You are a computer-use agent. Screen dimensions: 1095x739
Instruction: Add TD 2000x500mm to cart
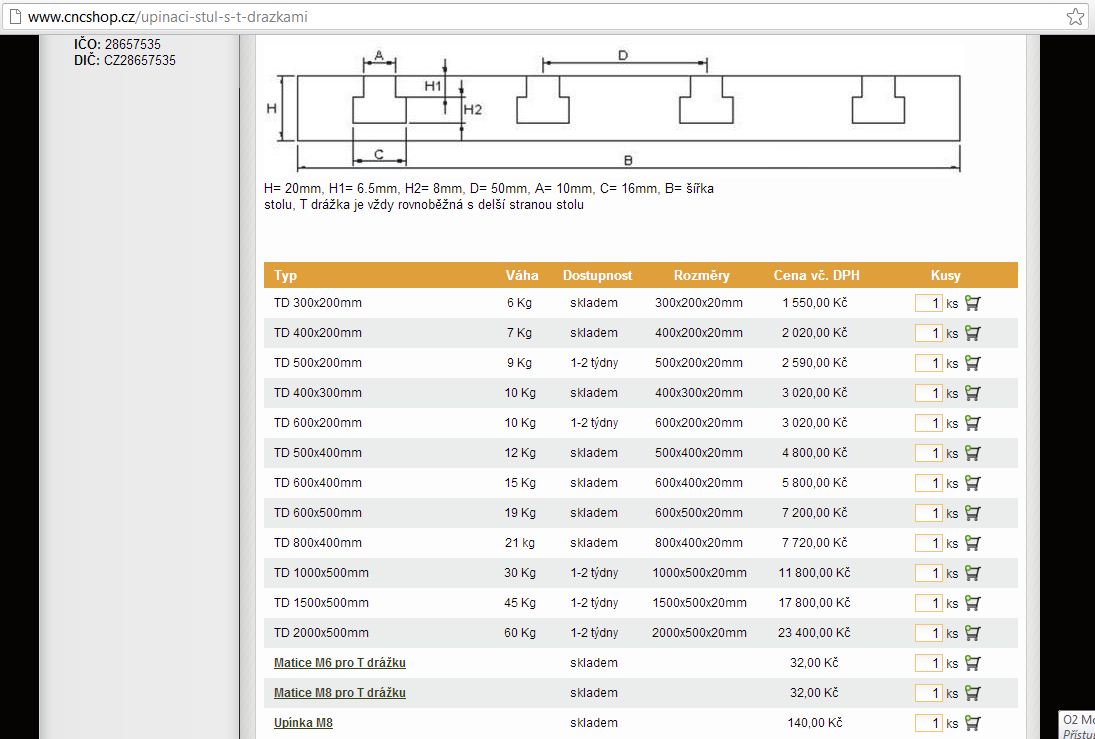[x=972, y=633]
